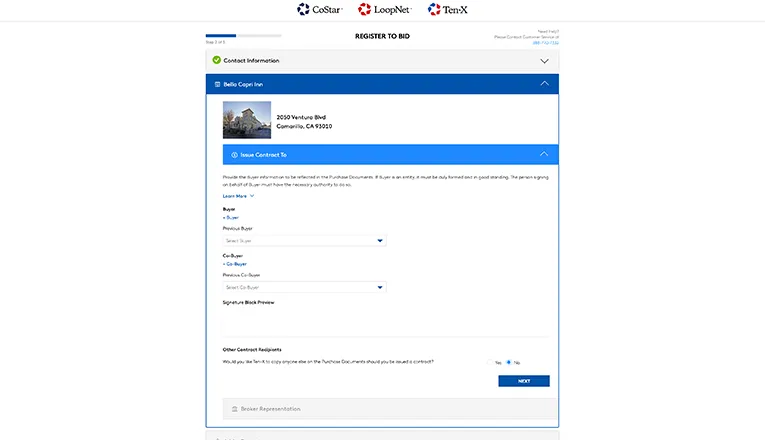This screenshot has height=440, width=765.
Task: Click the Contact Information header title
Action: pyautogui.click(x=251, y=60)
